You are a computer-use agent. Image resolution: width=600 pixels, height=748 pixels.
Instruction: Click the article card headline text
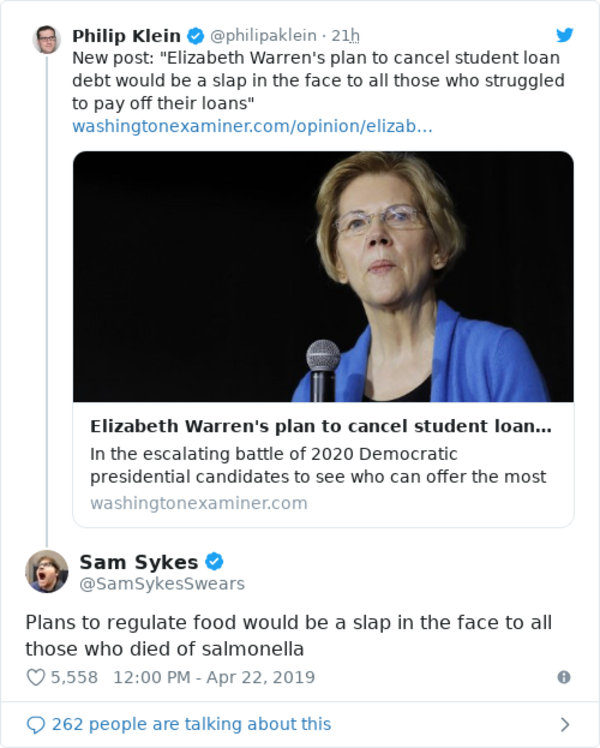click(320, 426)
